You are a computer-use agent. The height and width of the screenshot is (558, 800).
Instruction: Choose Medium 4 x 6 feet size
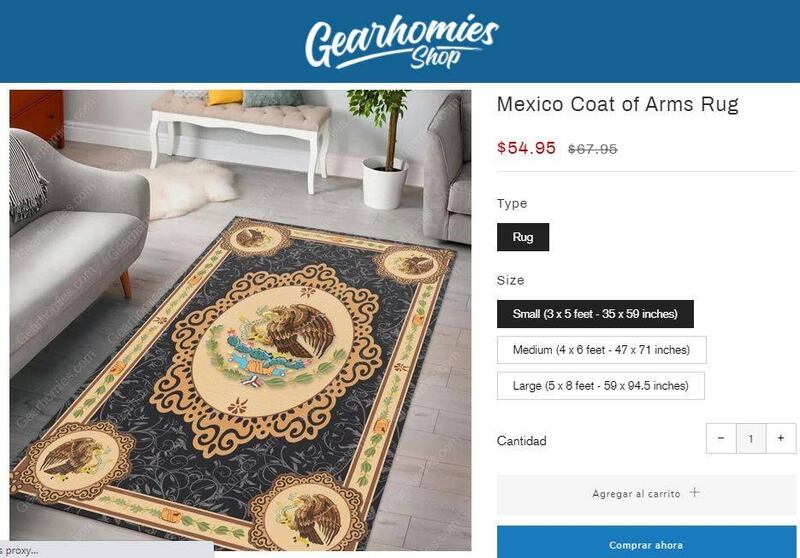point(602,350)
